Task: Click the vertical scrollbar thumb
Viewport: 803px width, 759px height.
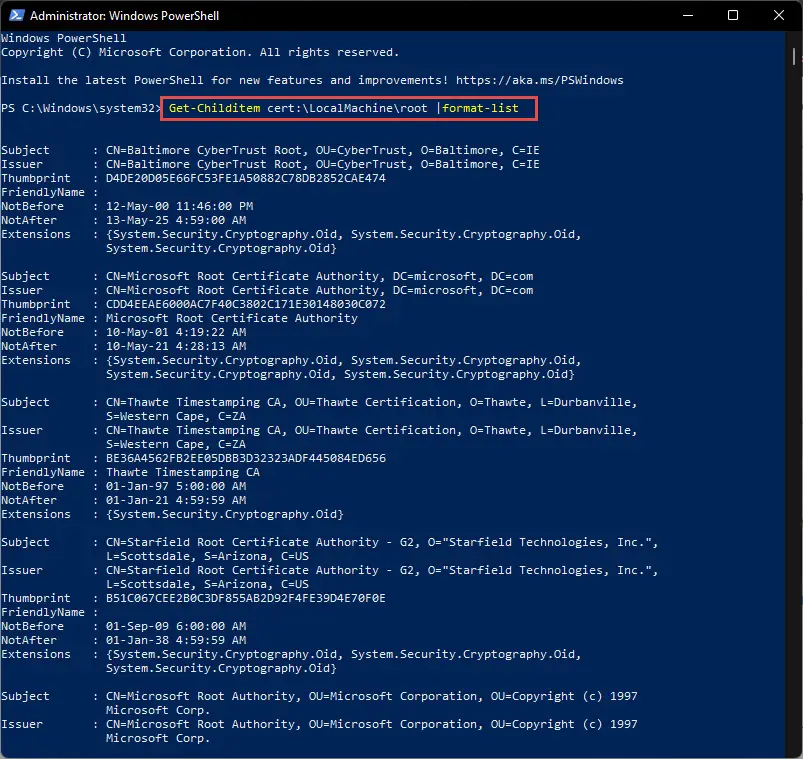Action: (793, 56)
